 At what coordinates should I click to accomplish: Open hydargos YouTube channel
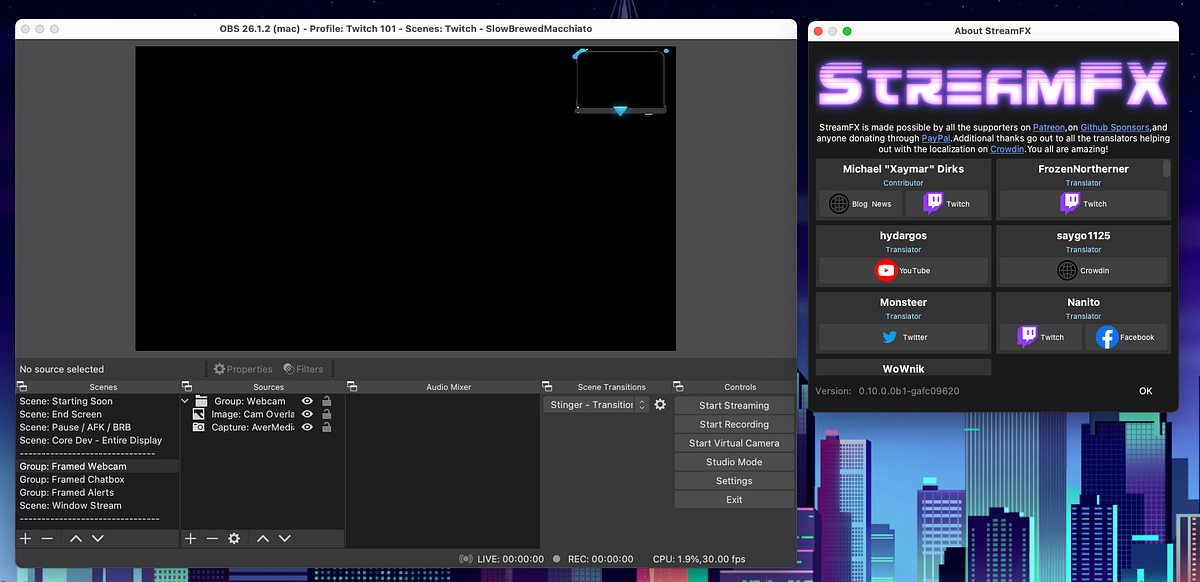[x=903, y=270]
